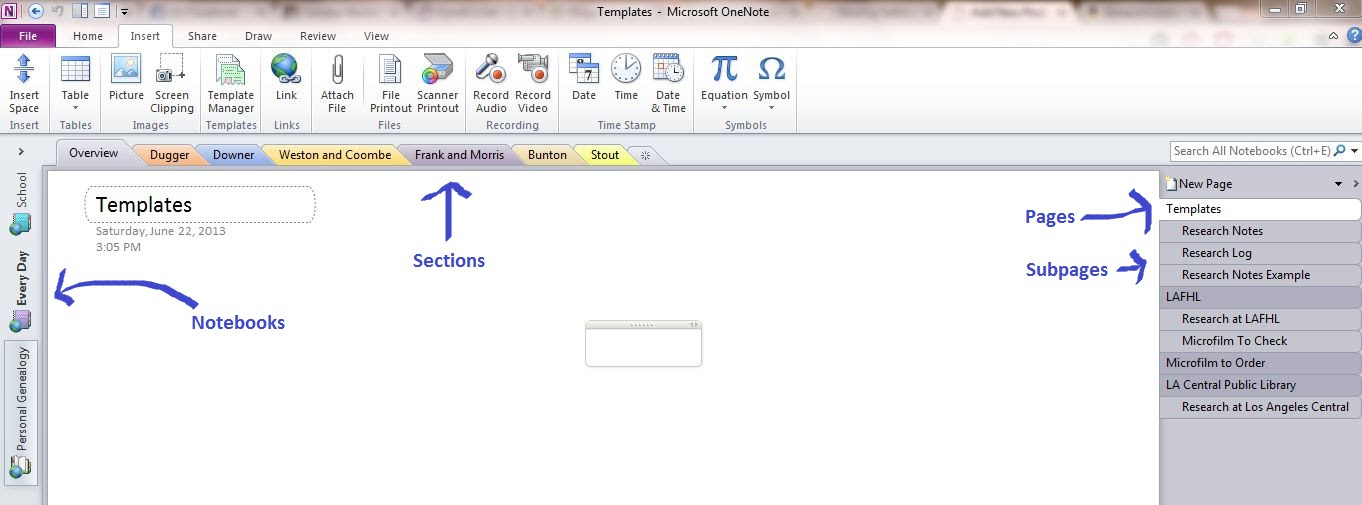Switch to the Review tab
This screenshot has height=505, width=1362.
click(318, 36)
